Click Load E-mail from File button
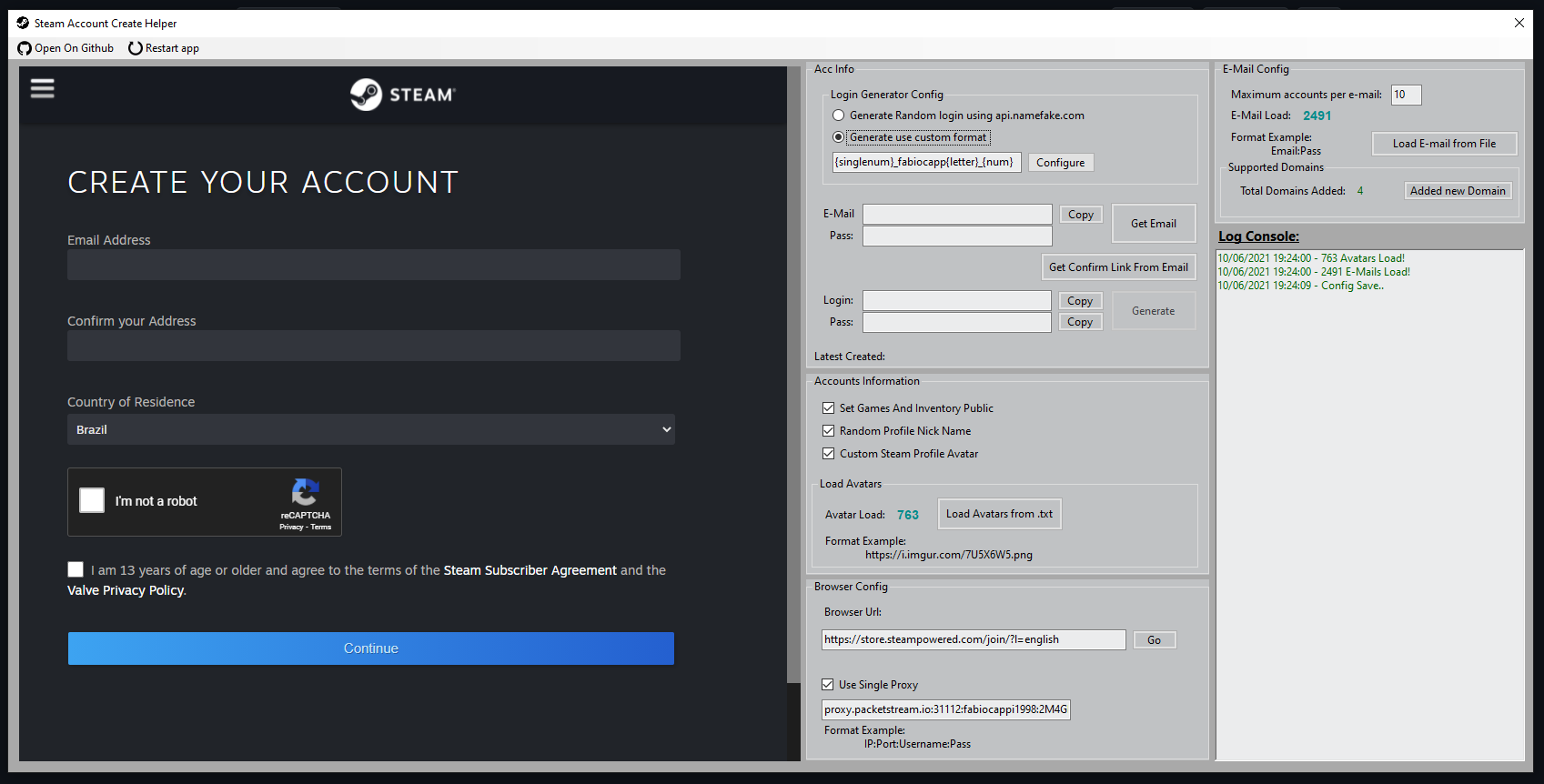This screenshot has width=1544, height=784. (1444, 144)
